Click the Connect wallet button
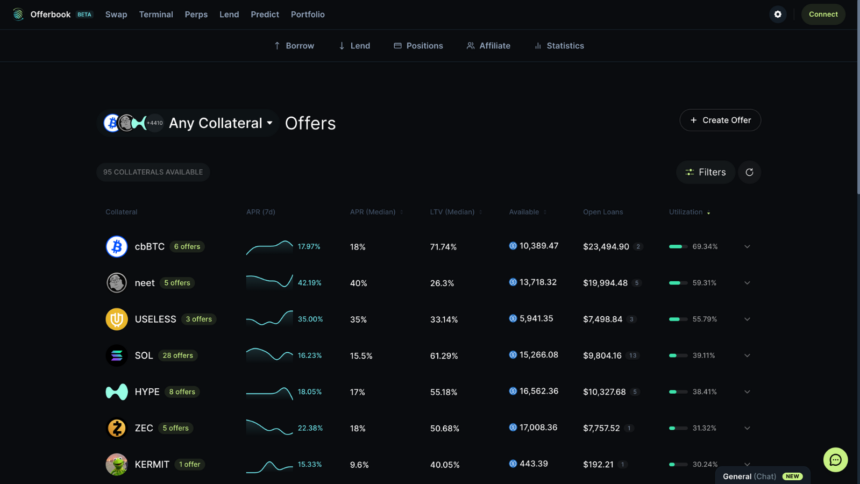The width and height of the screenshot is (860, 484). [823, 14]
